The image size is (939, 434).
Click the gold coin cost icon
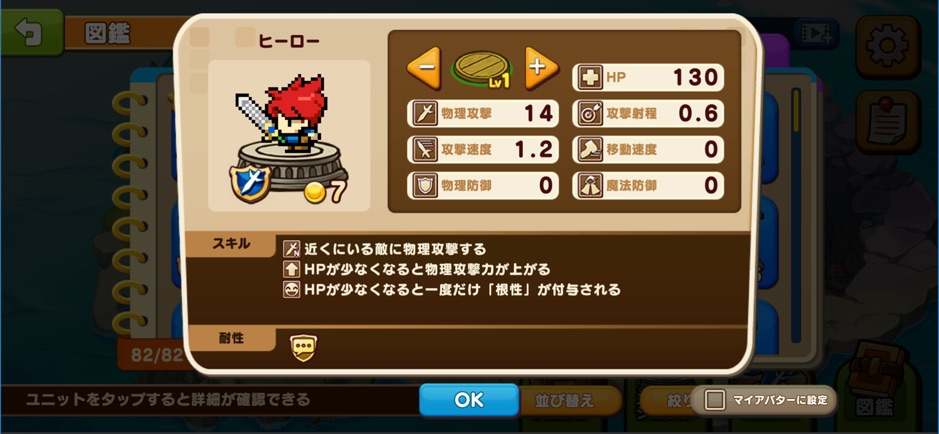pyautogui.click(x=315, y=192)
